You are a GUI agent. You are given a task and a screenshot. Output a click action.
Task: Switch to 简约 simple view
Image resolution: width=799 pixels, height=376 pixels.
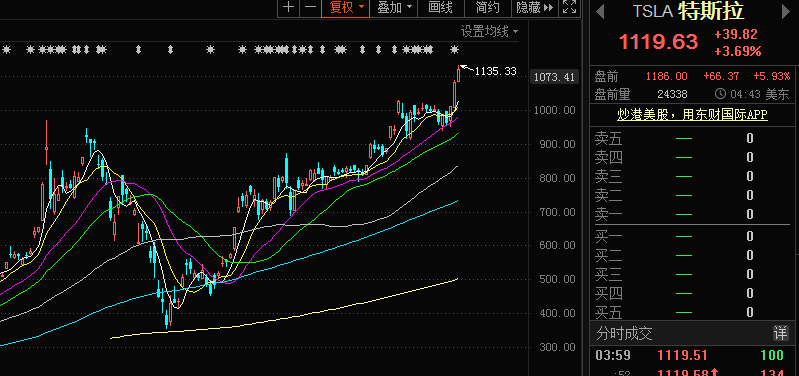(x=488, y=8)
